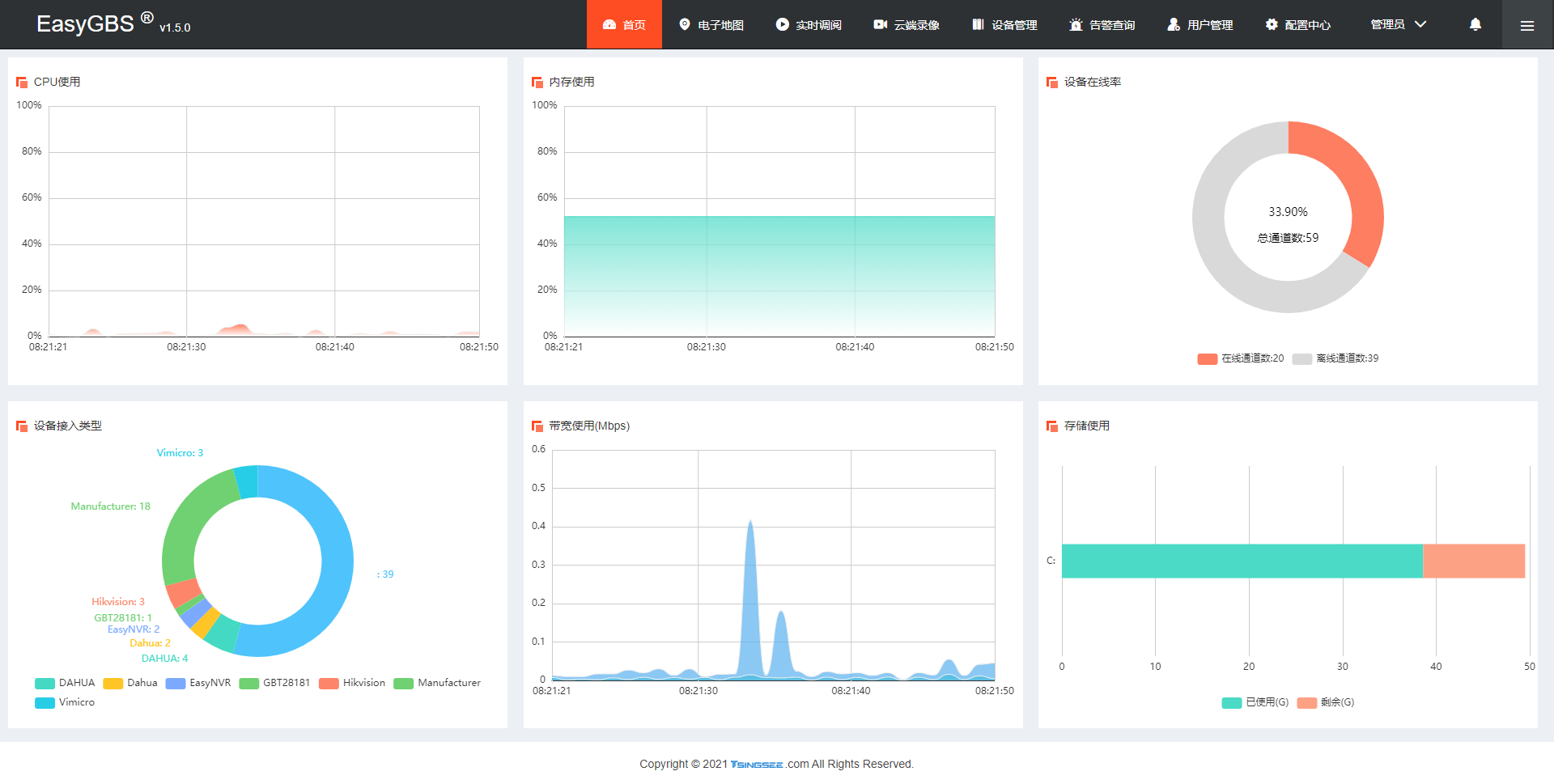Click the notification bell icon
This screenshot has width=1554, height=784.
click(1475, 24)
